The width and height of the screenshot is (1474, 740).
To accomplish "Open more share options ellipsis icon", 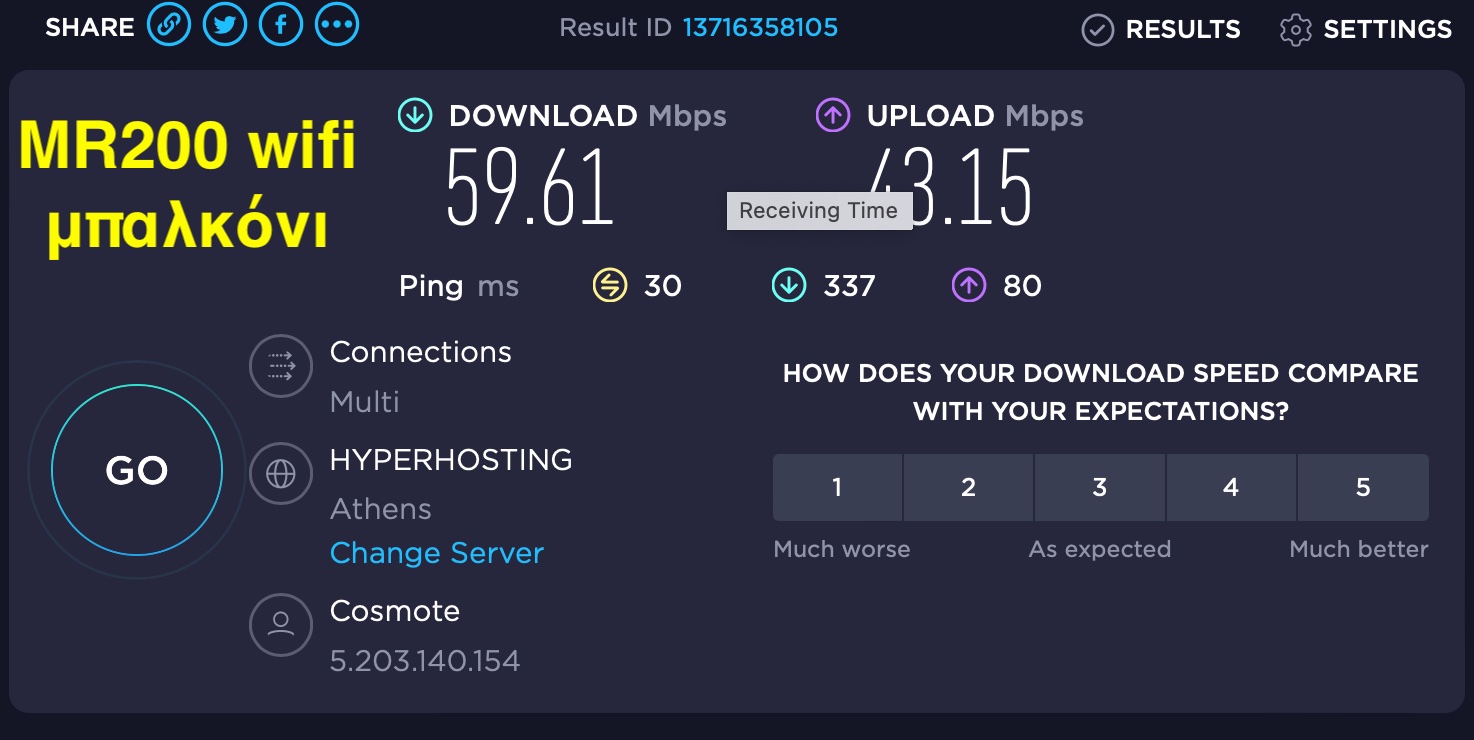I will 337,26.
